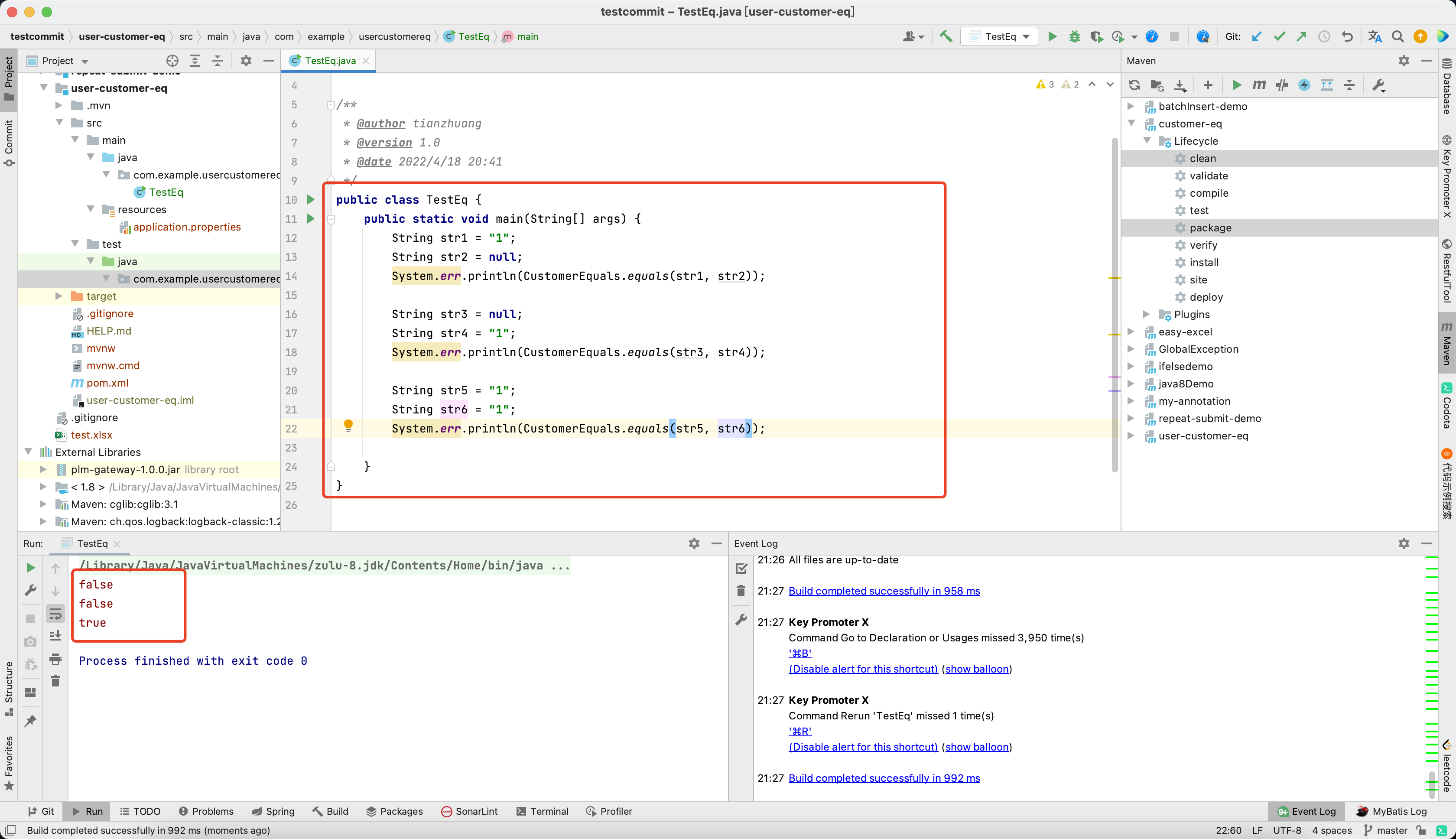
Task: Click the Rerun TestEq green arrow in the Run panel
Action: tap(30, 568)
